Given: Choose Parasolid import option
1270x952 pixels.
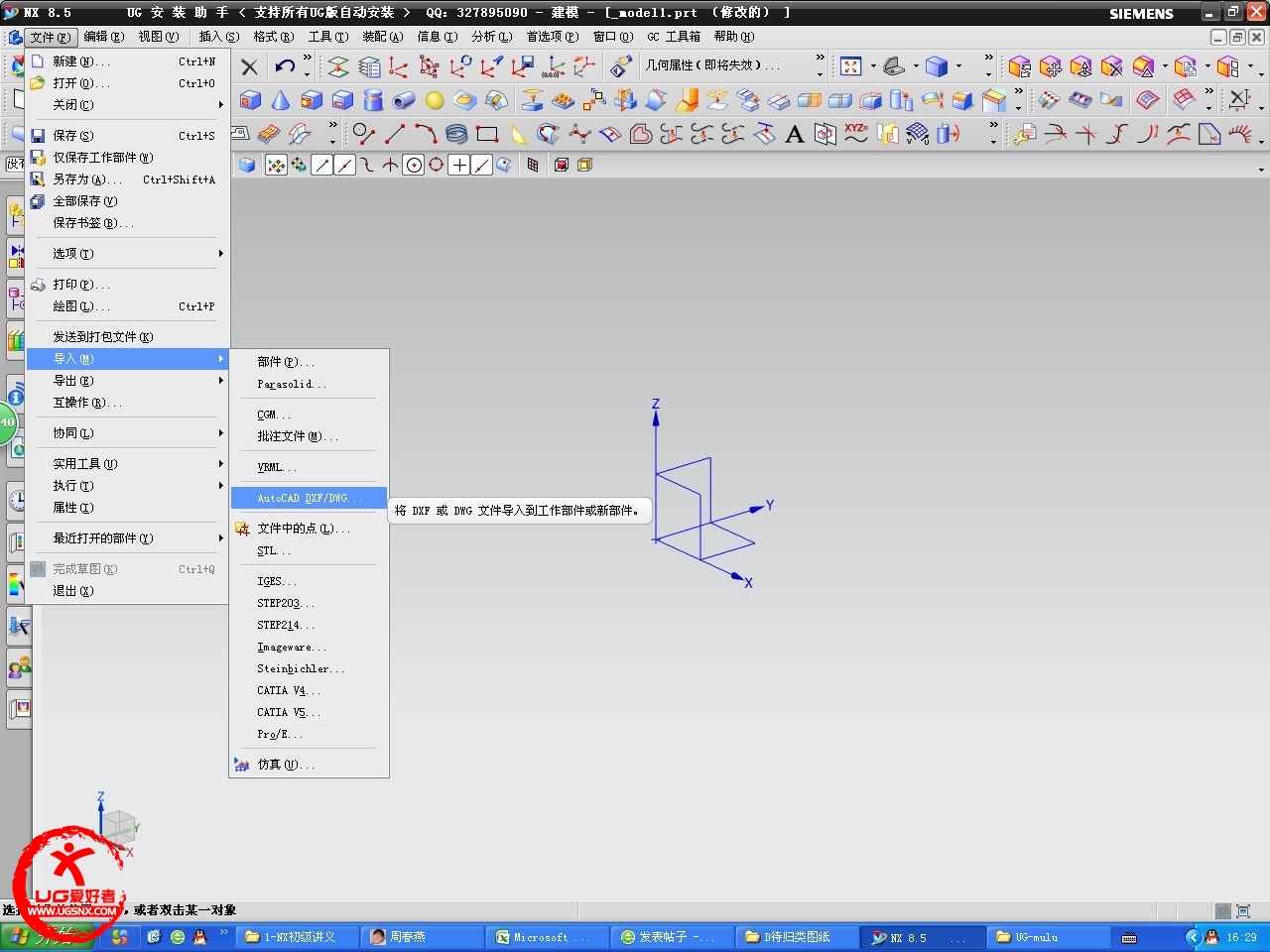Looking at the screenshot, I should coord(309,385).
